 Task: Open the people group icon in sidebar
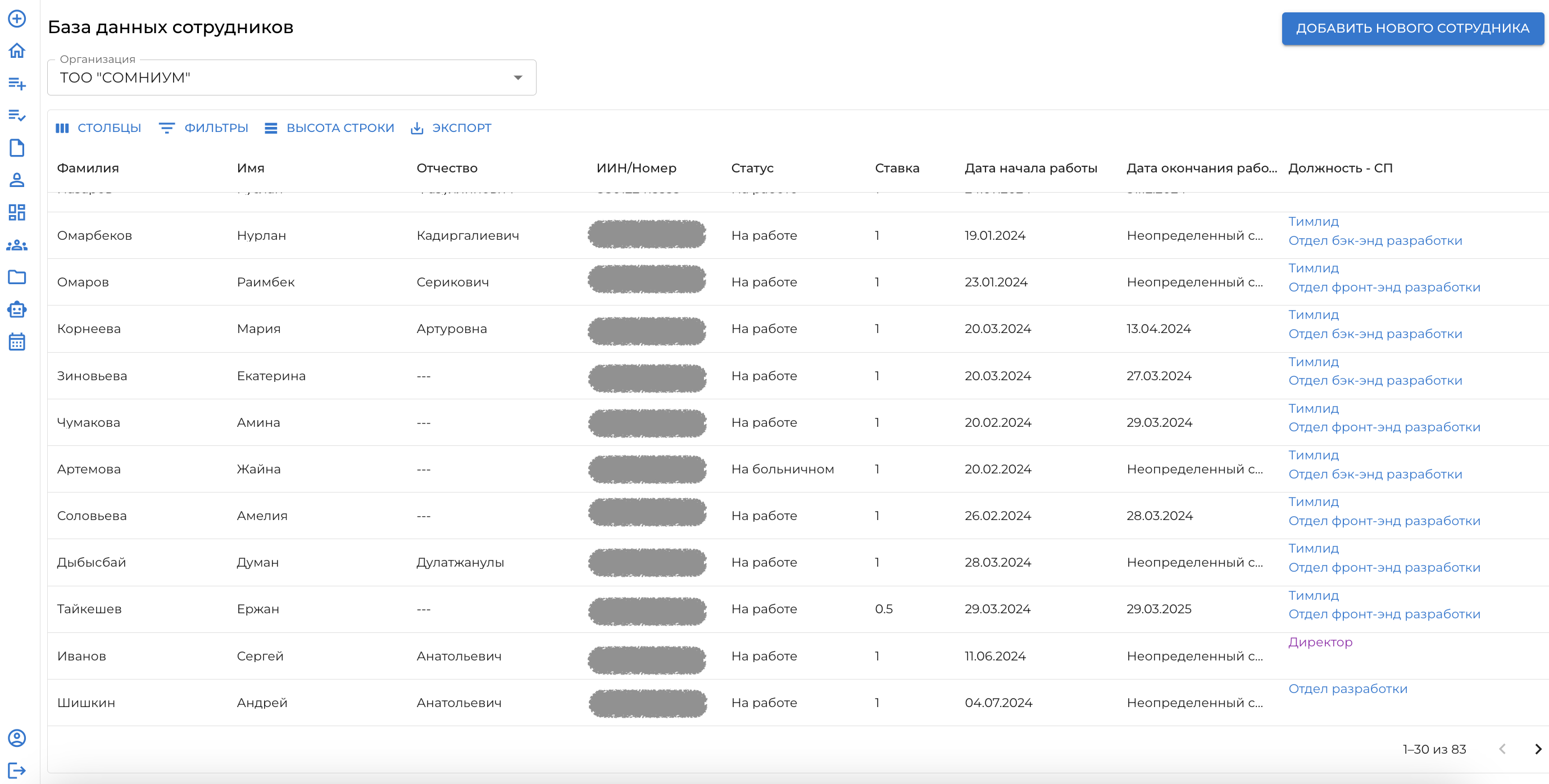click(17, 245)
